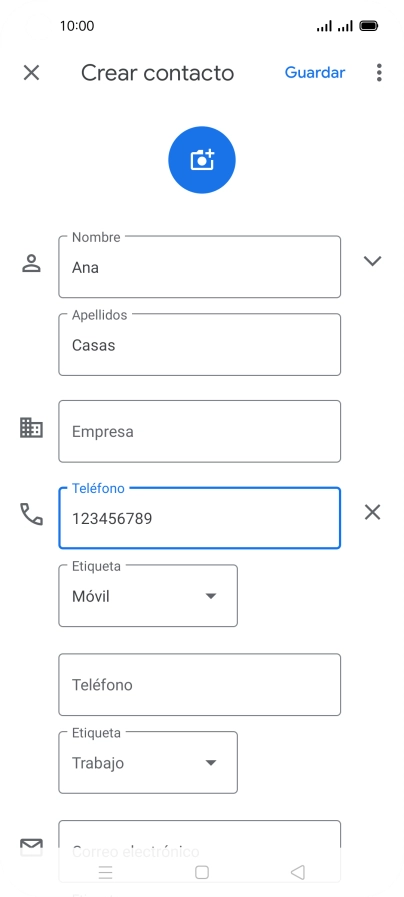Tap the envelope email icon
The width and height of the screenshot is (404, 897).
pyautogui.click(x=31, y=847)
